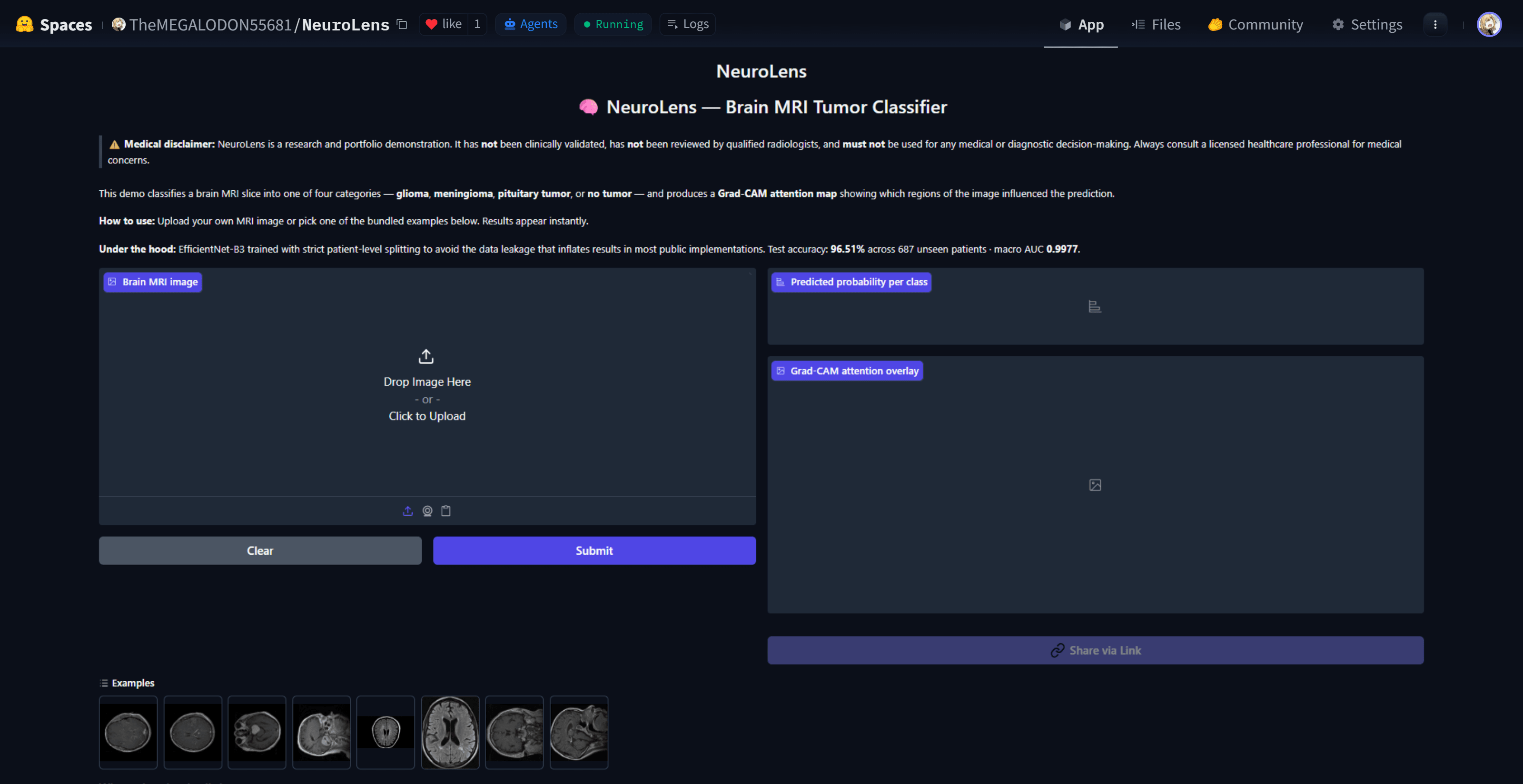Select the upload file source icon

408,511
